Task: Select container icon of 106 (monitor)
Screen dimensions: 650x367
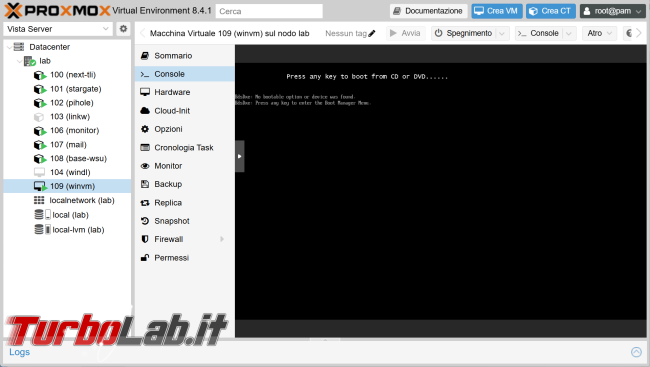Action: pos(40,131)
